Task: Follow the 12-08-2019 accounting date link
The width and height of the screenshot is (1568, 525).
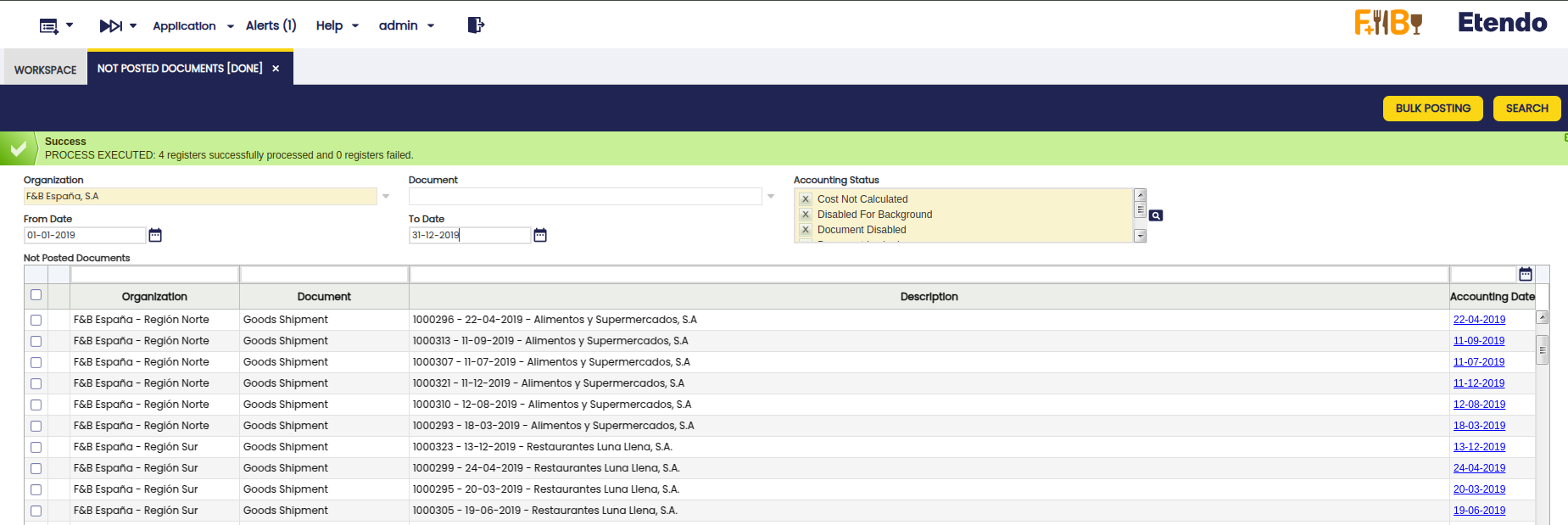Action: point(1480,405)
